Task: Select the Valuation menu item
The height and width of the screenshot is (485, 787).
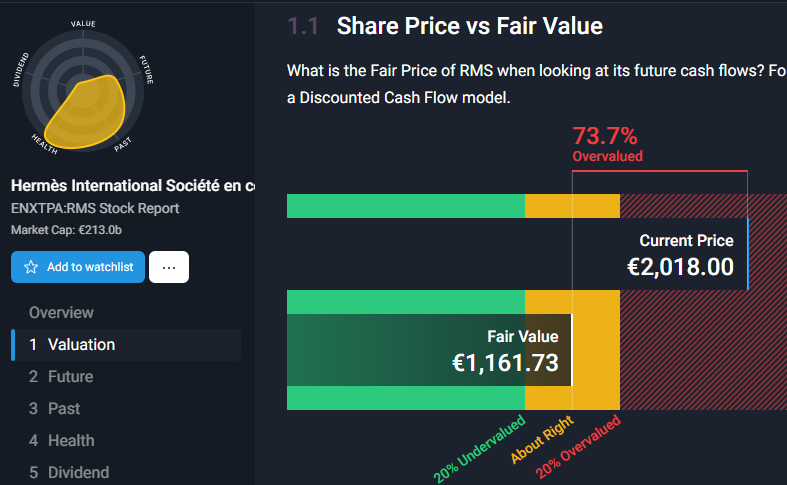Action: click(126, 345)
